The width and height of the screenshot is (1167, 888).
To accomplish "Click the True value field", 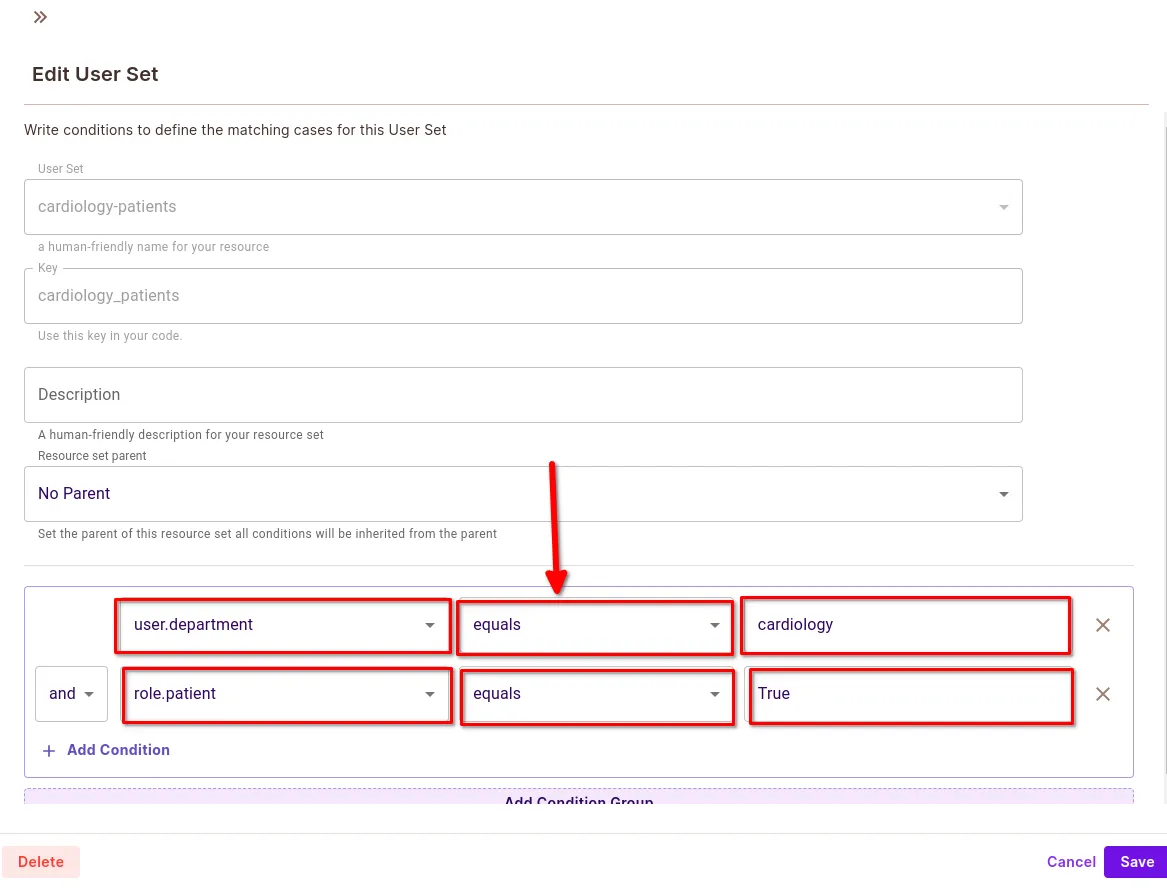I will [x=908, y=694].
